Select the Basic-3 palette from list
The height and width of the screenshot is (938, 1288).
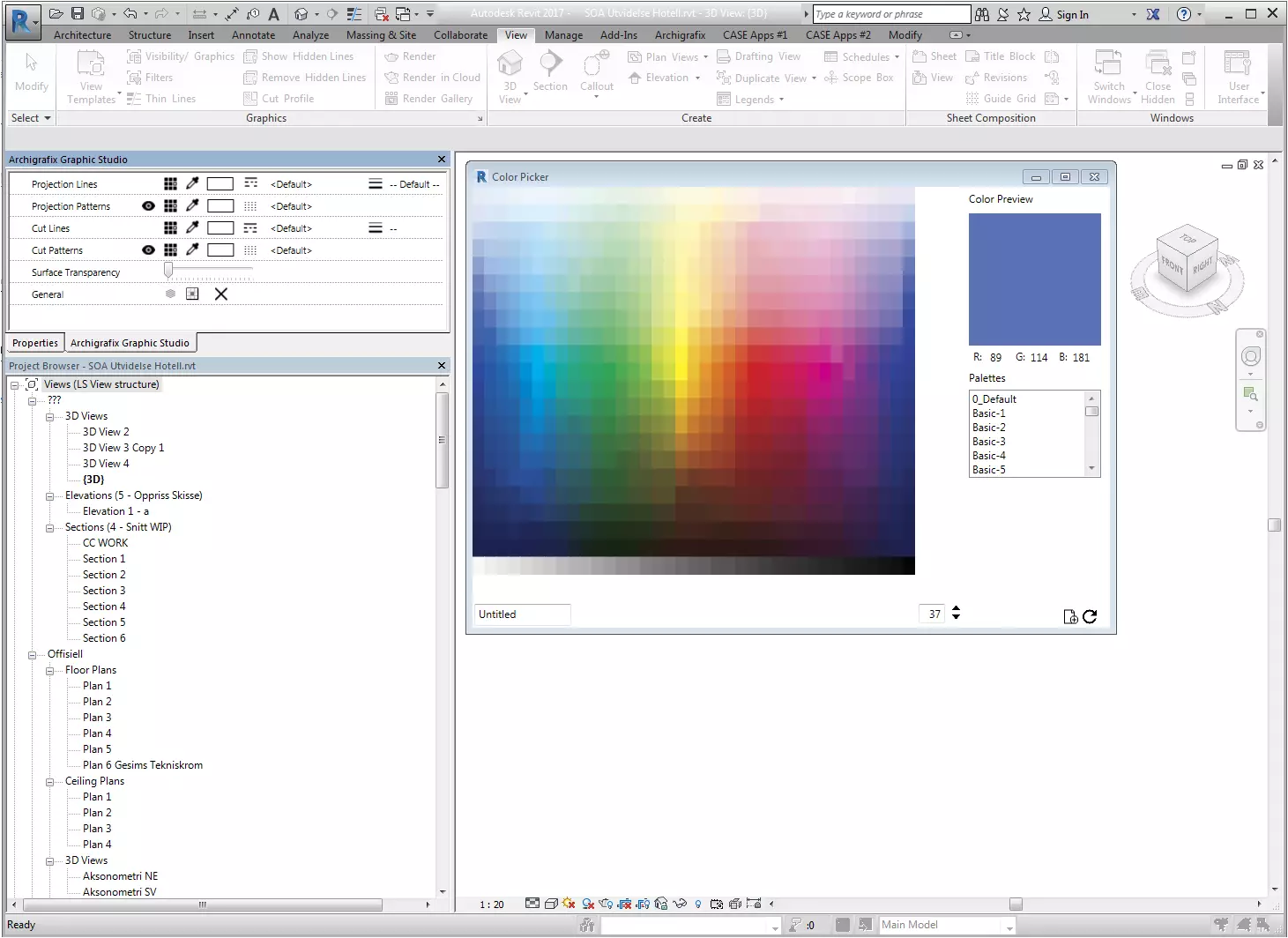click(988, 442)
